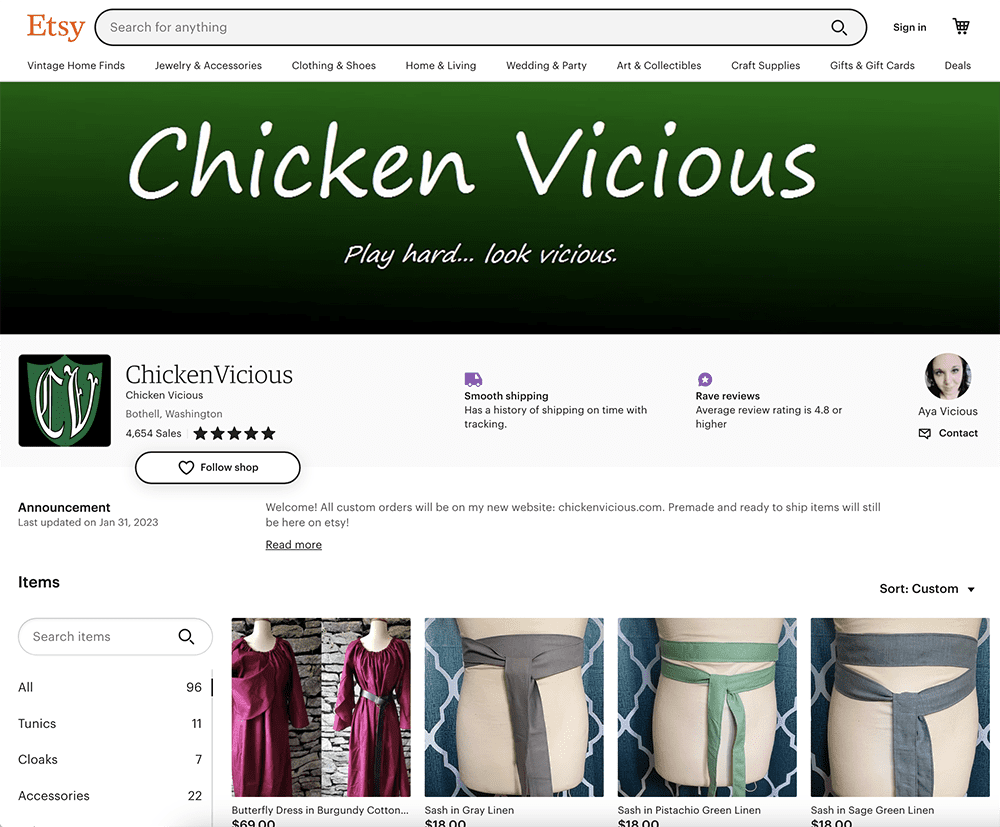
Task: Open Clothing & Shoes menu
Action: point(334,65)
